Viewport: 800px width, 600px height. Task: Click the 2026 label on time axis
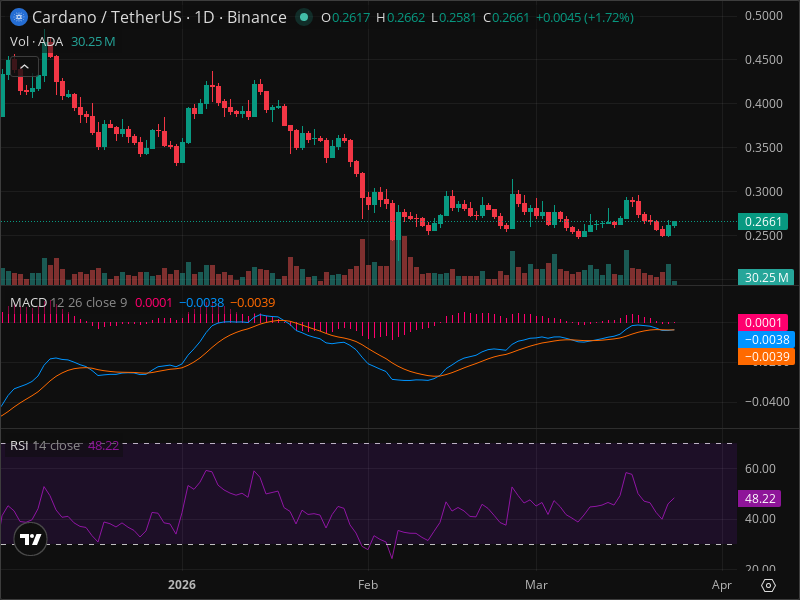point(182,585)
